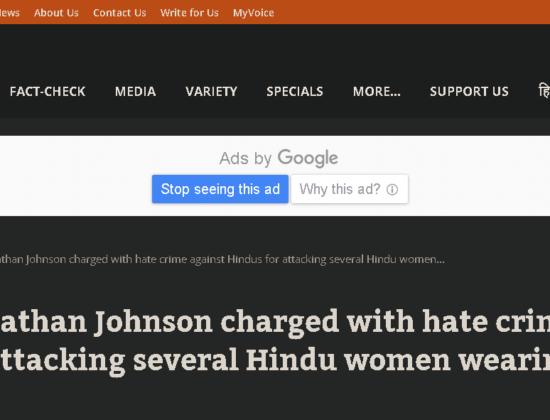
Task: Select the MEDIA menu item
Action: point(135,92)
